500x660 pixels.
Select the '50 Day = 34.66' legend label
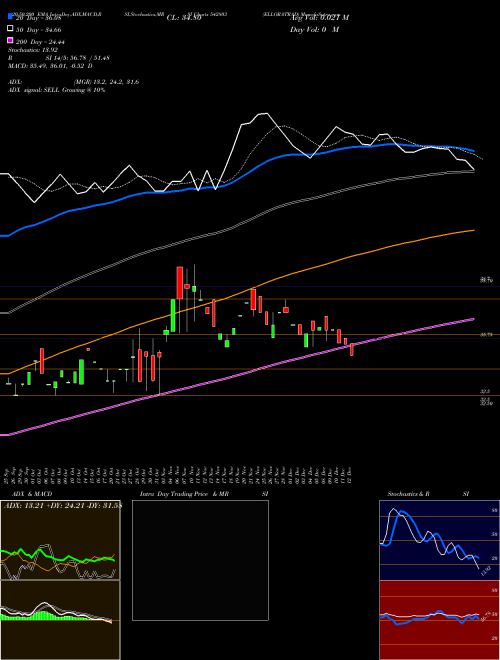(x=38, y=30)
